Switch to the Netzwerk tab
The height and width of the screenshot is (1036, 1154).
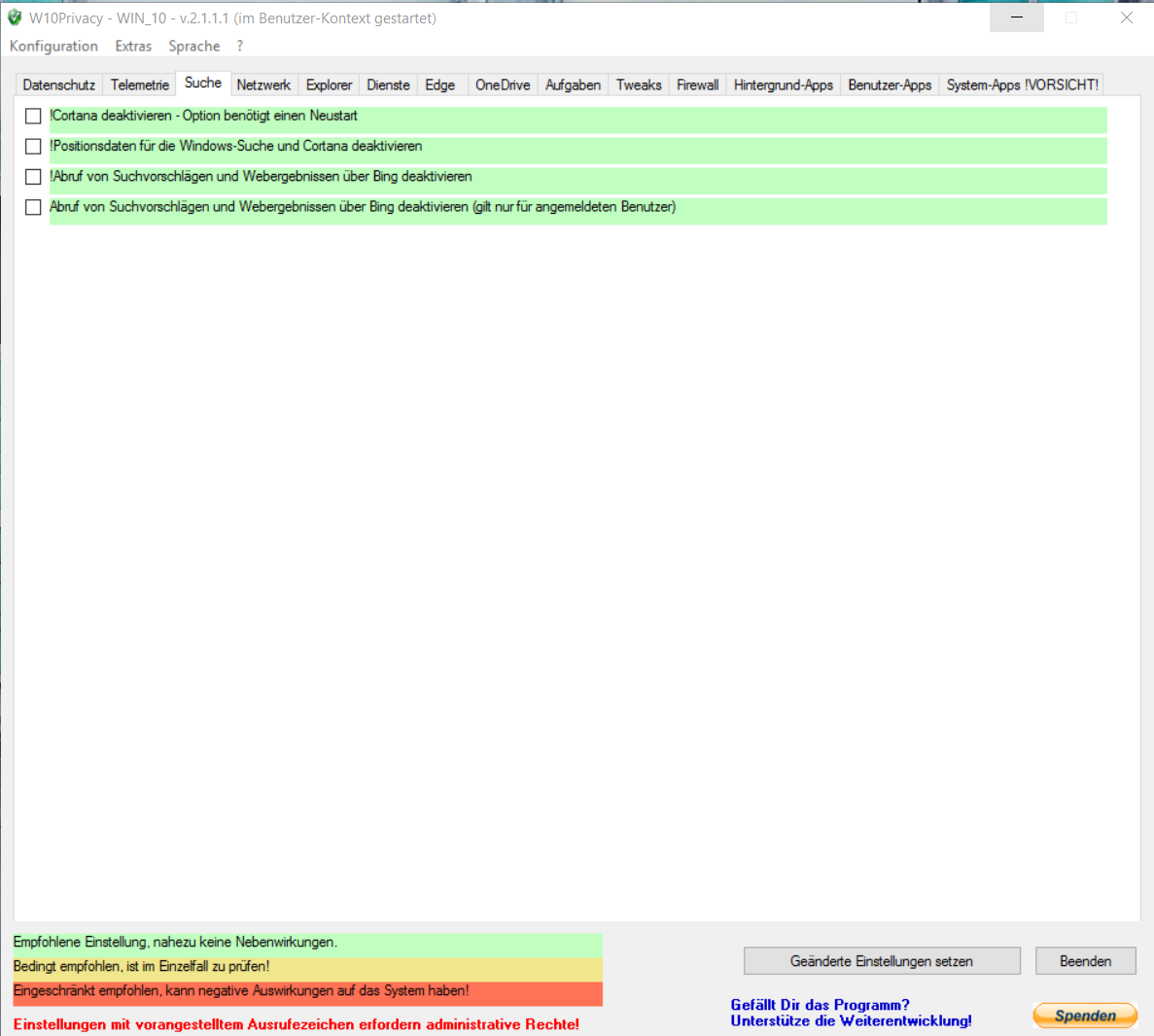(x=263, y=85)
